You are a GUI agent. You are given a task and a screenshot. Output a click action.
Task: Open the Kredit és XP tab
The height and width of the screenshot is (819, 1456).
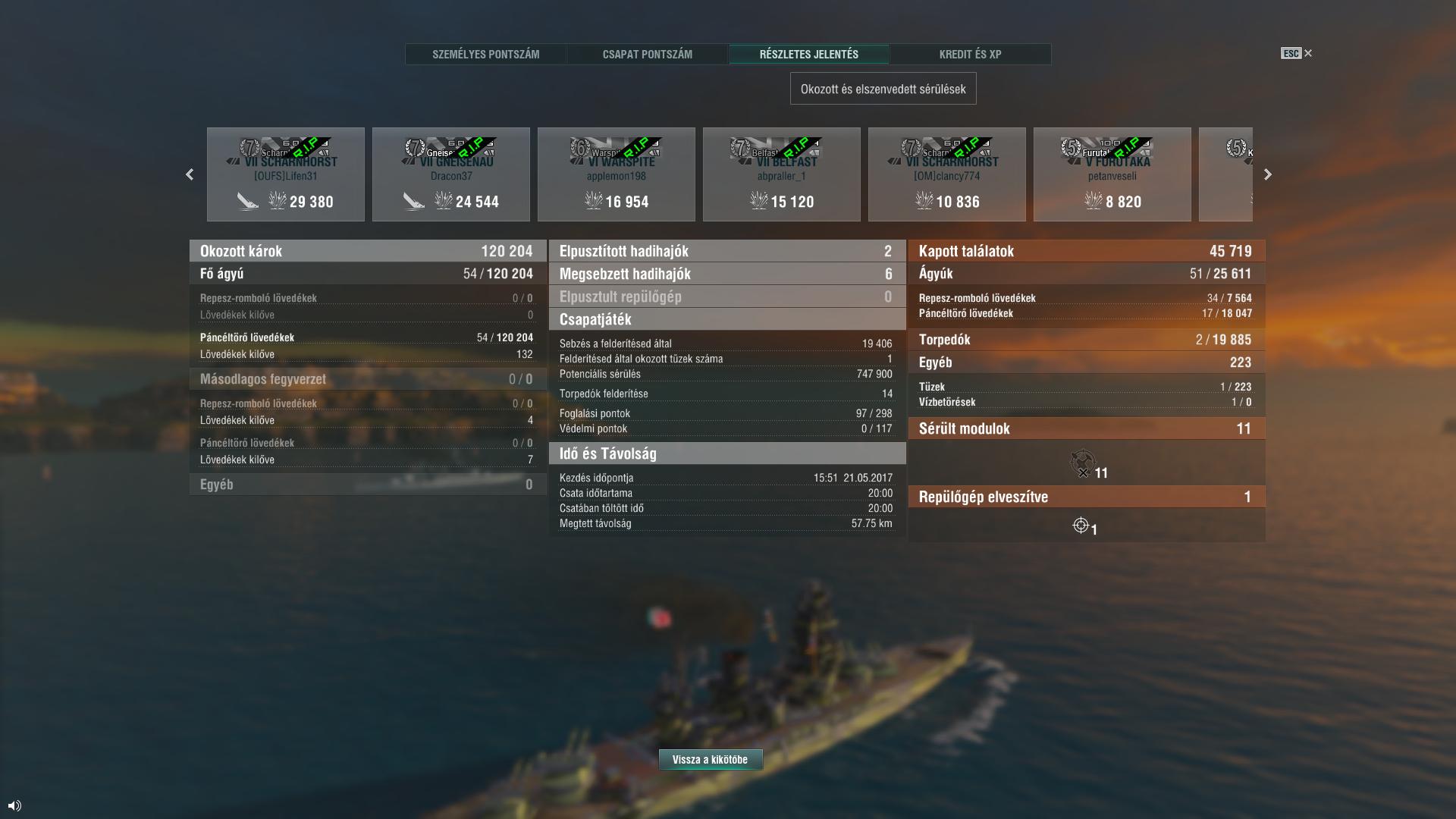point(970,54)
